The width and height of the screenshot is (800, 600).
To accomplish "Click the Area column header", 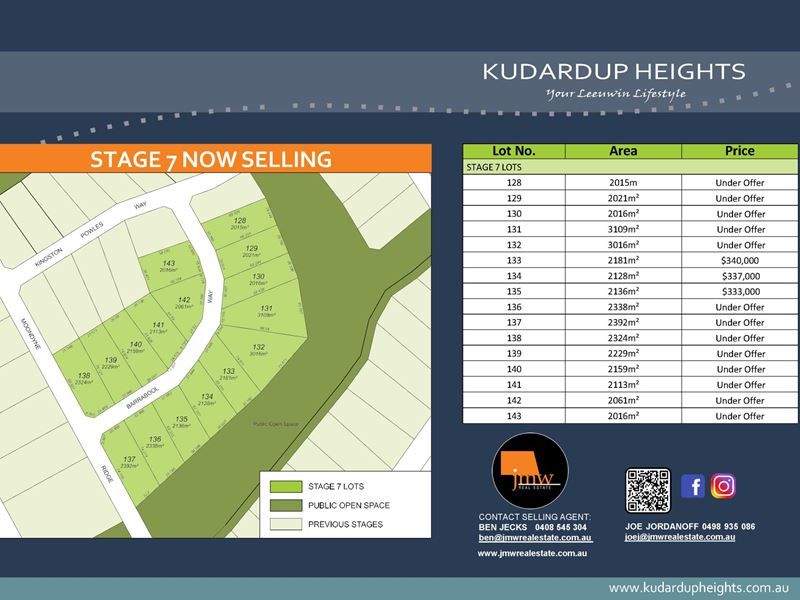I will point(623,151).
